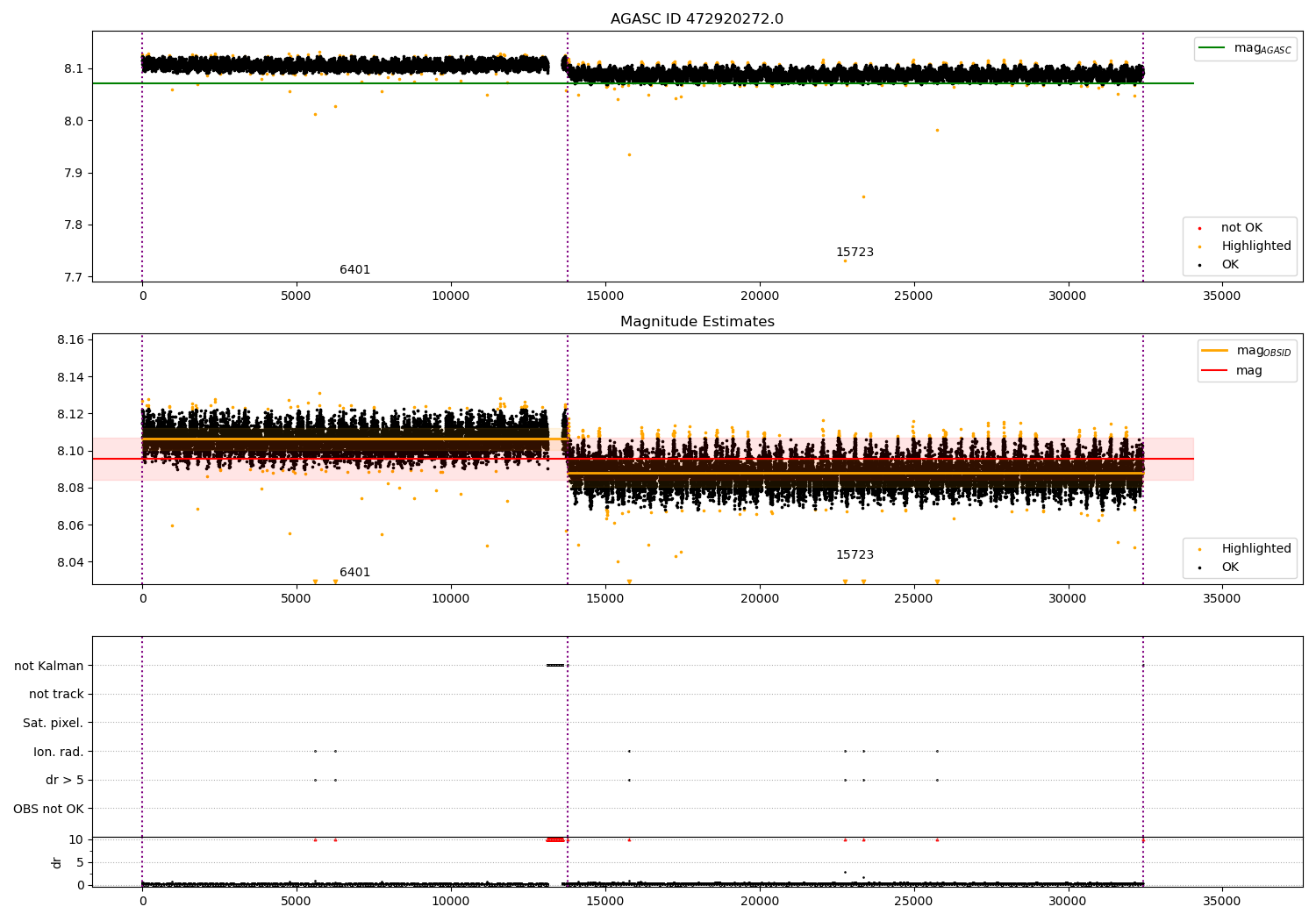The image size is (1316, 921).
Task: Click the 'Magnitude Estimates' subplot title
Action: point(697,322)
